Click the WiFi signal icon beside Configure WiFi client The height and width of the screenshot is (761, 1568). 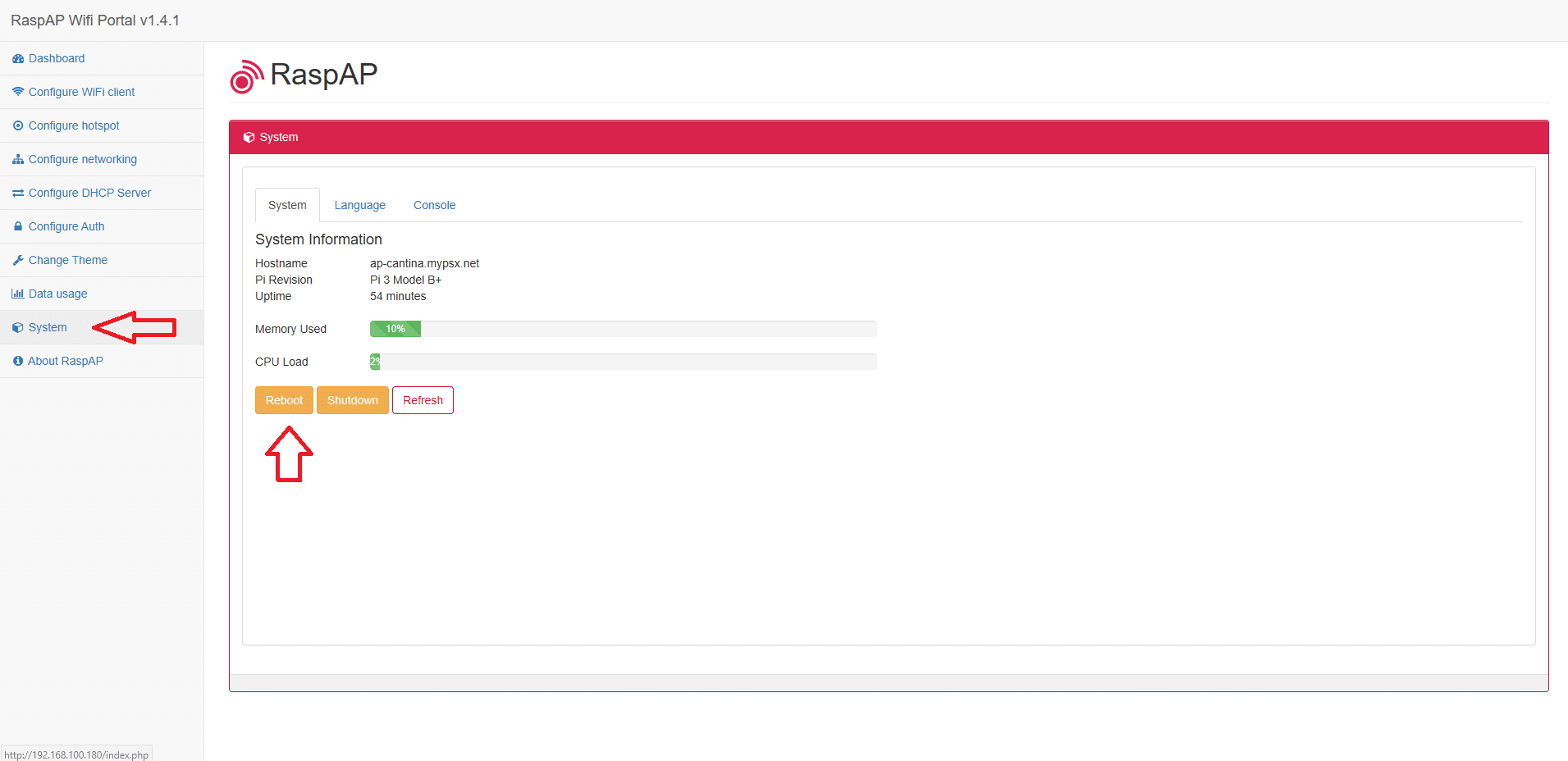(x=18, y=92)
